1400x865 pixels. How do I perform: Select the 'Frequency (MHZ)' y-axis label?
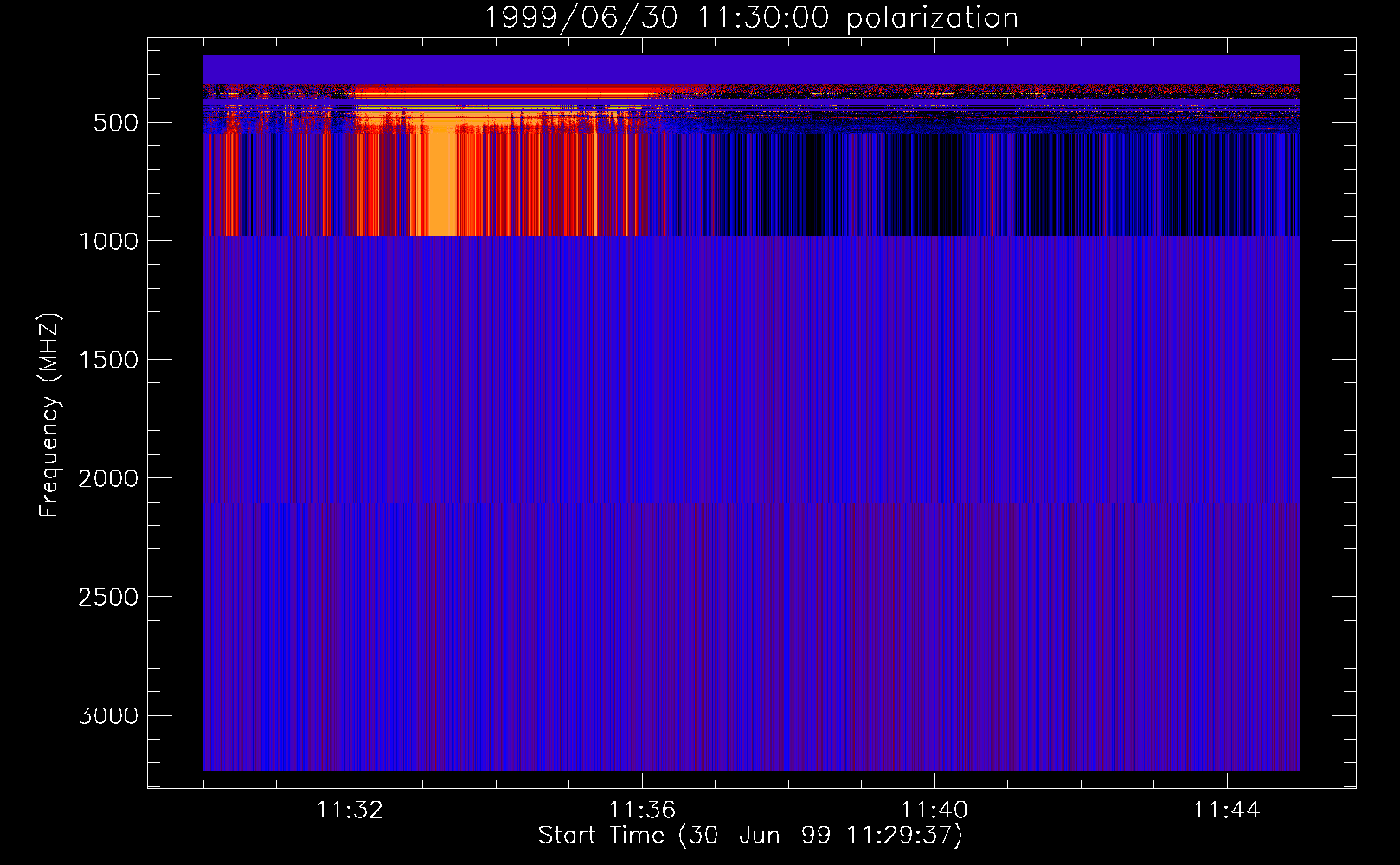49,415
